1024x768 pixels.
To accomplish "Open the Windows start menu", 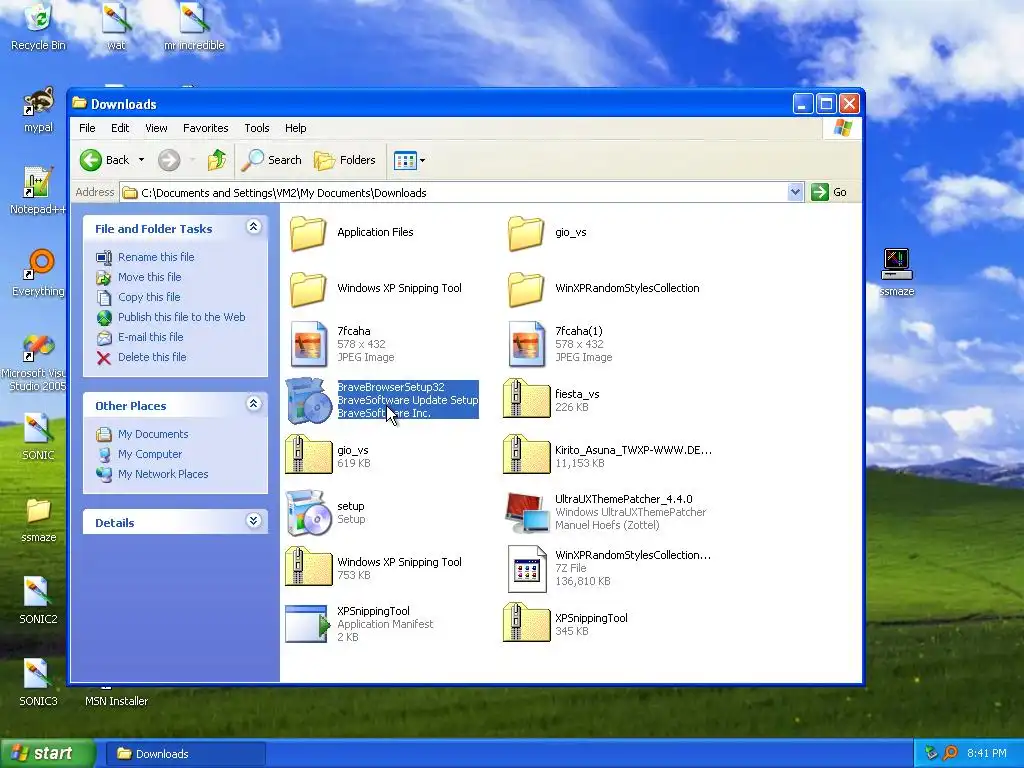I will tap(47, 753).
